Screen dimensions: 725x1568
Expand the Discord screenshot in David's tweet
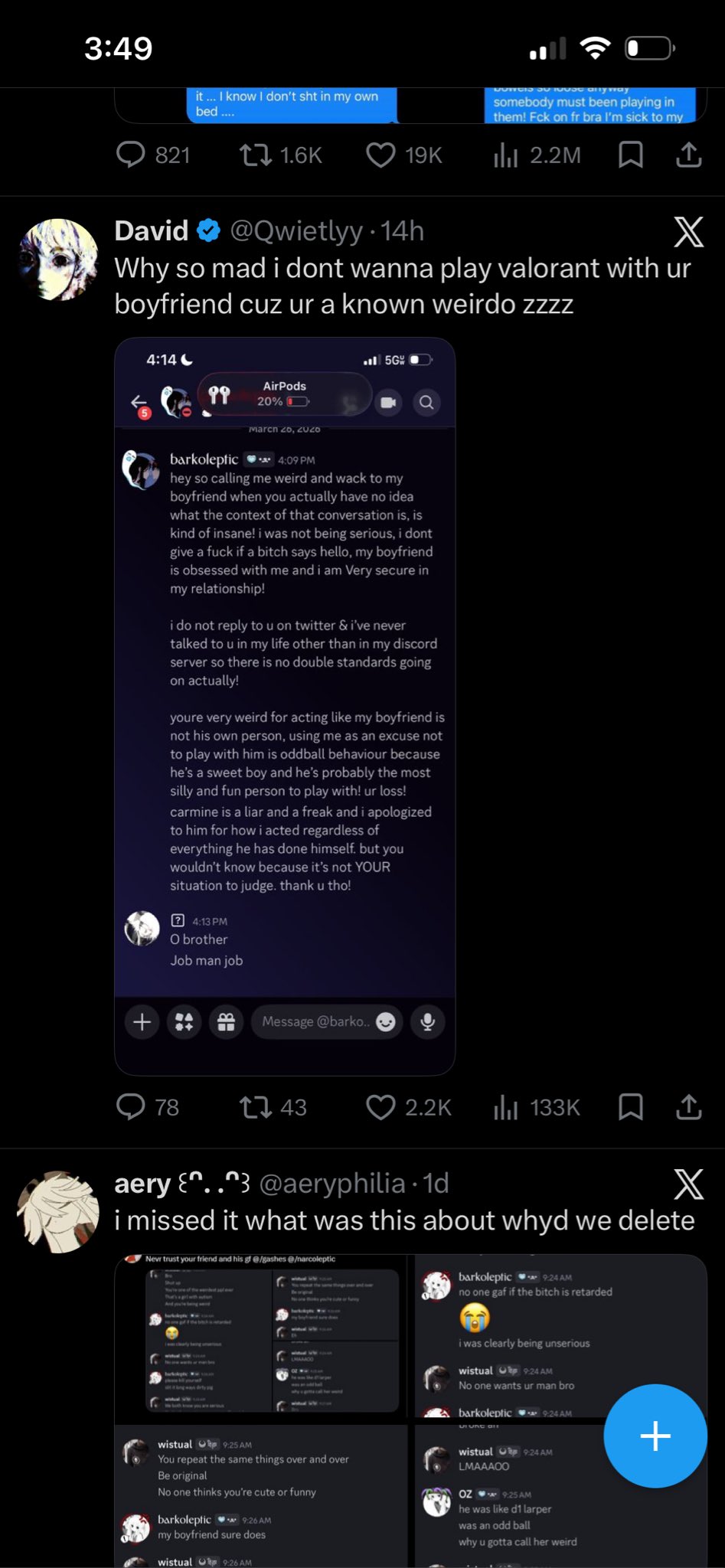pyautogui.click(x=285, y=706)
